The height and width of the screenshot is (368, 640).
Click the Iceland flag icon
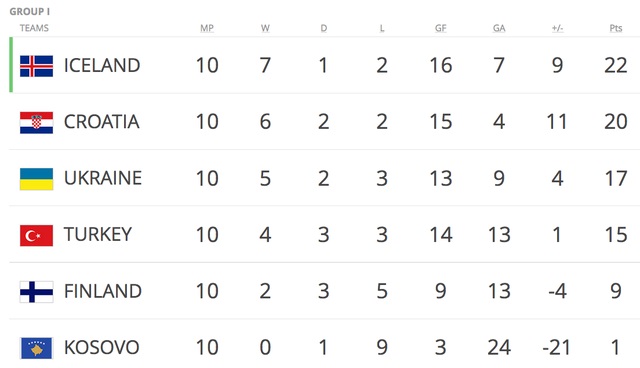[36, 66]
